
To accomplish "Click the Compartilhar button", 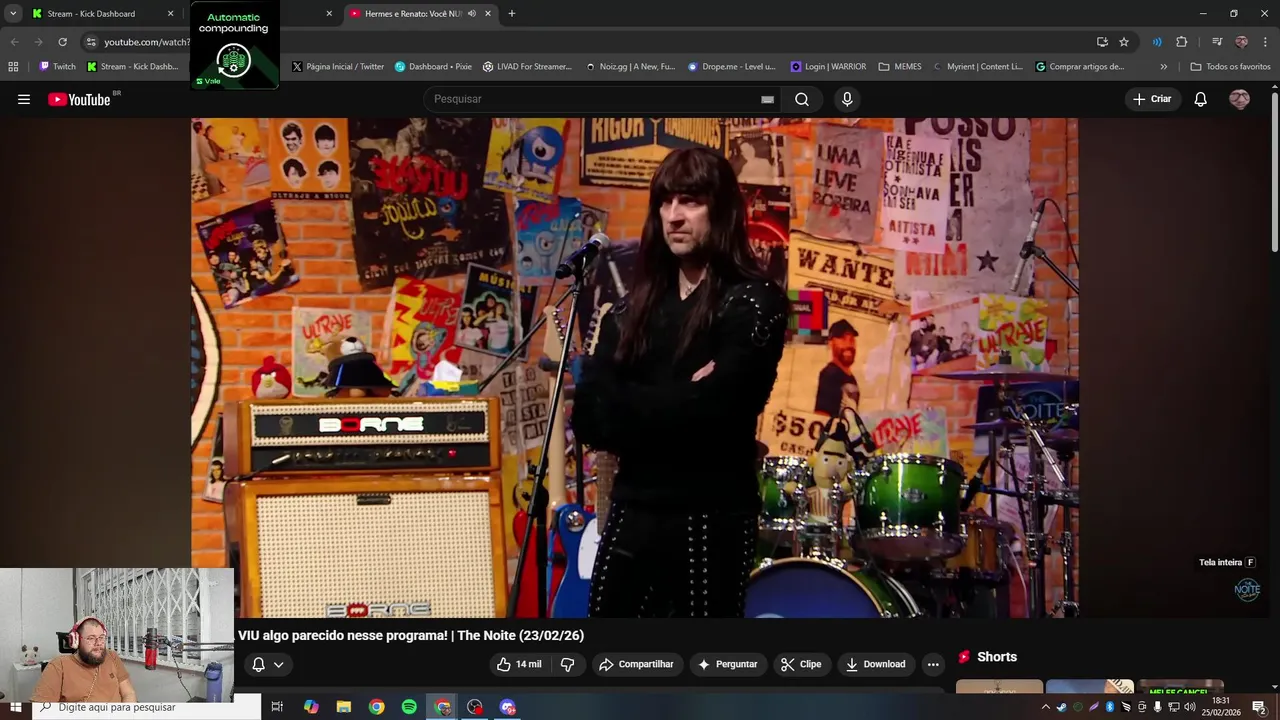I will coord(636,664).
